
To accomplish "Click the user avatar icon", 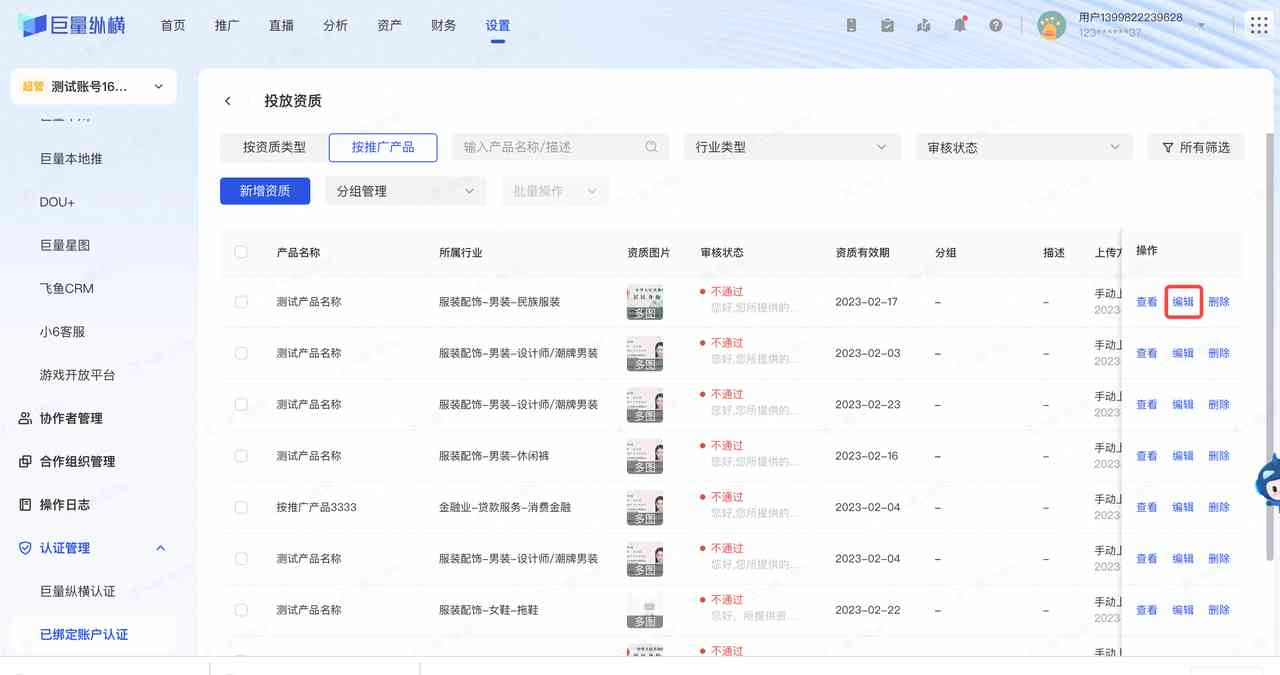I will click(1051, 25).
